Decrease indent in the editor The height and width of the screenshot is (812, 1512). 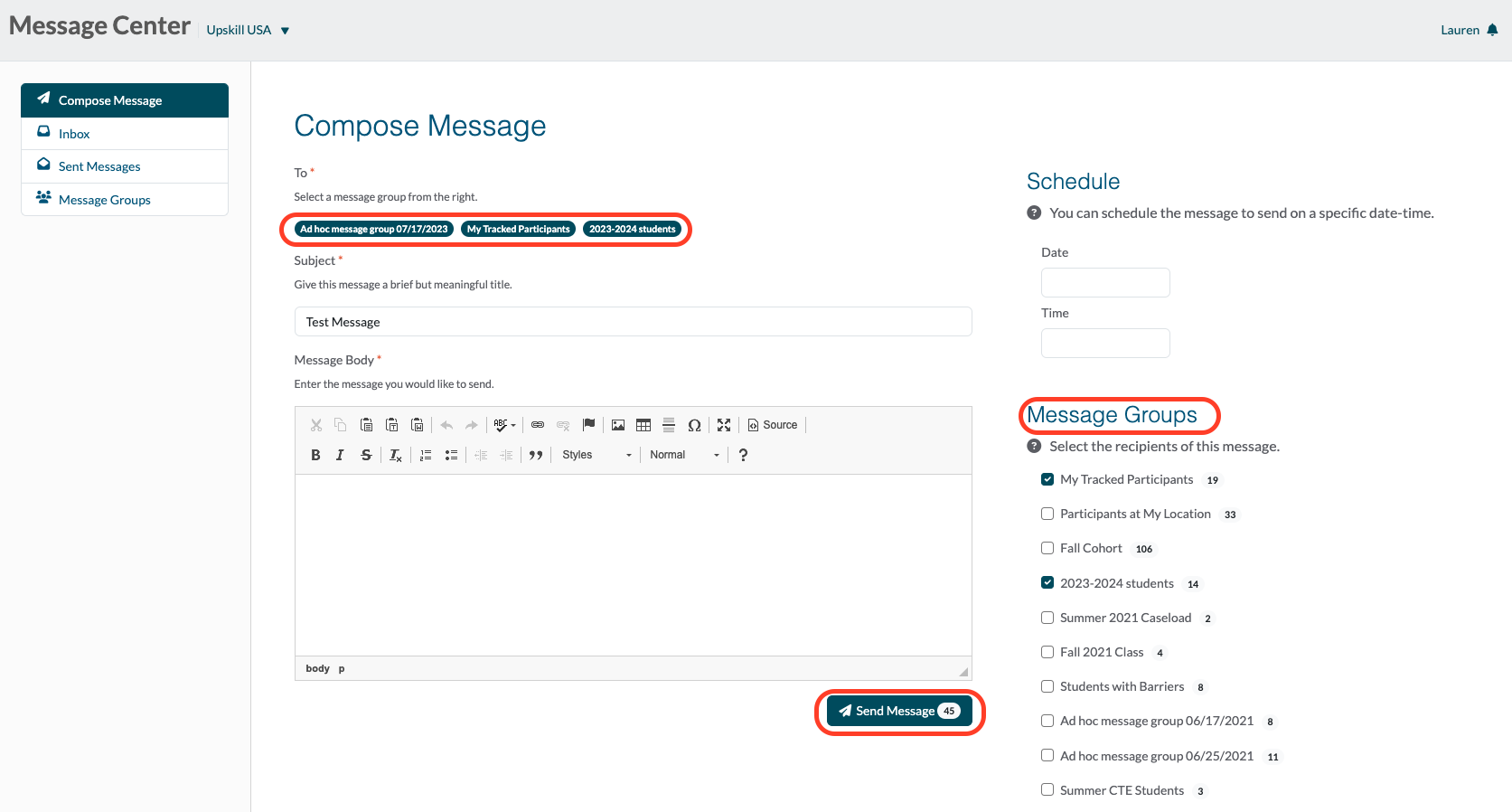tap(481, 455)
